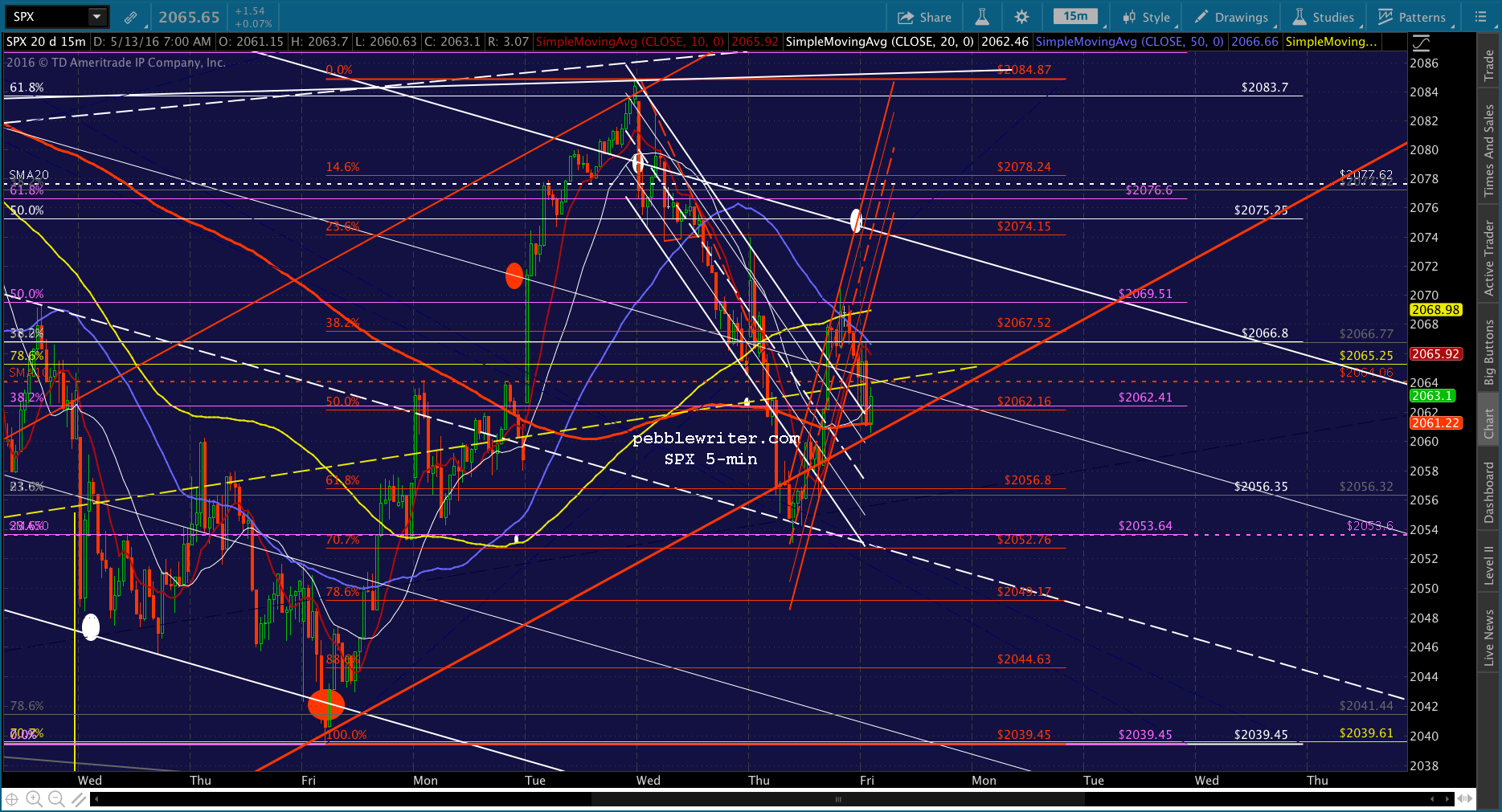This screenshot has height=812, width=1502.
Task: Click the $2056.8 Fibonacci label
Action: [1028, 480]
